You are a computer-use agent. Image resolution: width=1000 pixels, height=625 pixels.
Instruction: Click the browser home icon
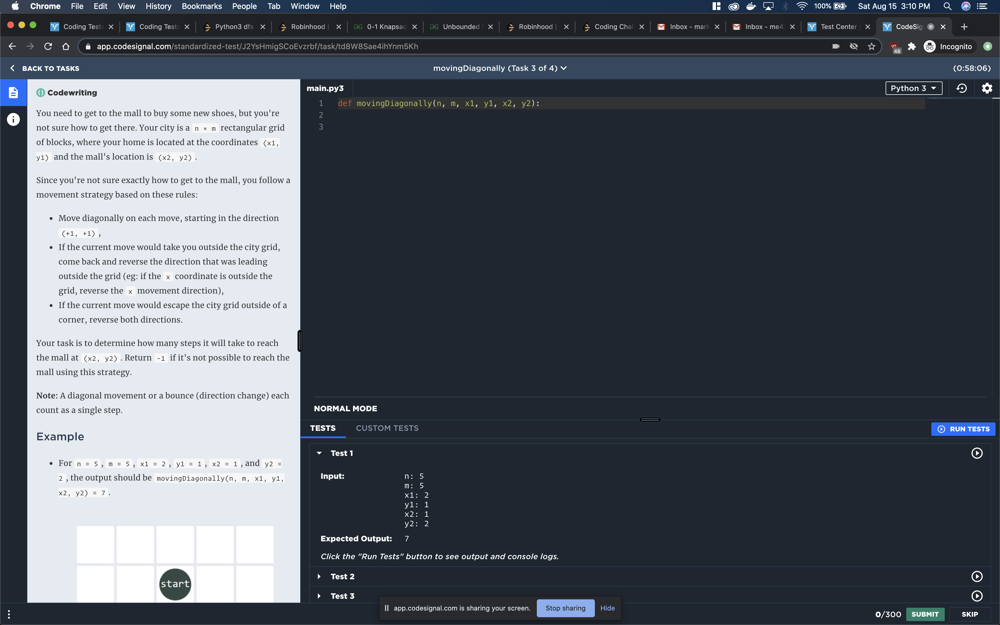pos(66,46)
